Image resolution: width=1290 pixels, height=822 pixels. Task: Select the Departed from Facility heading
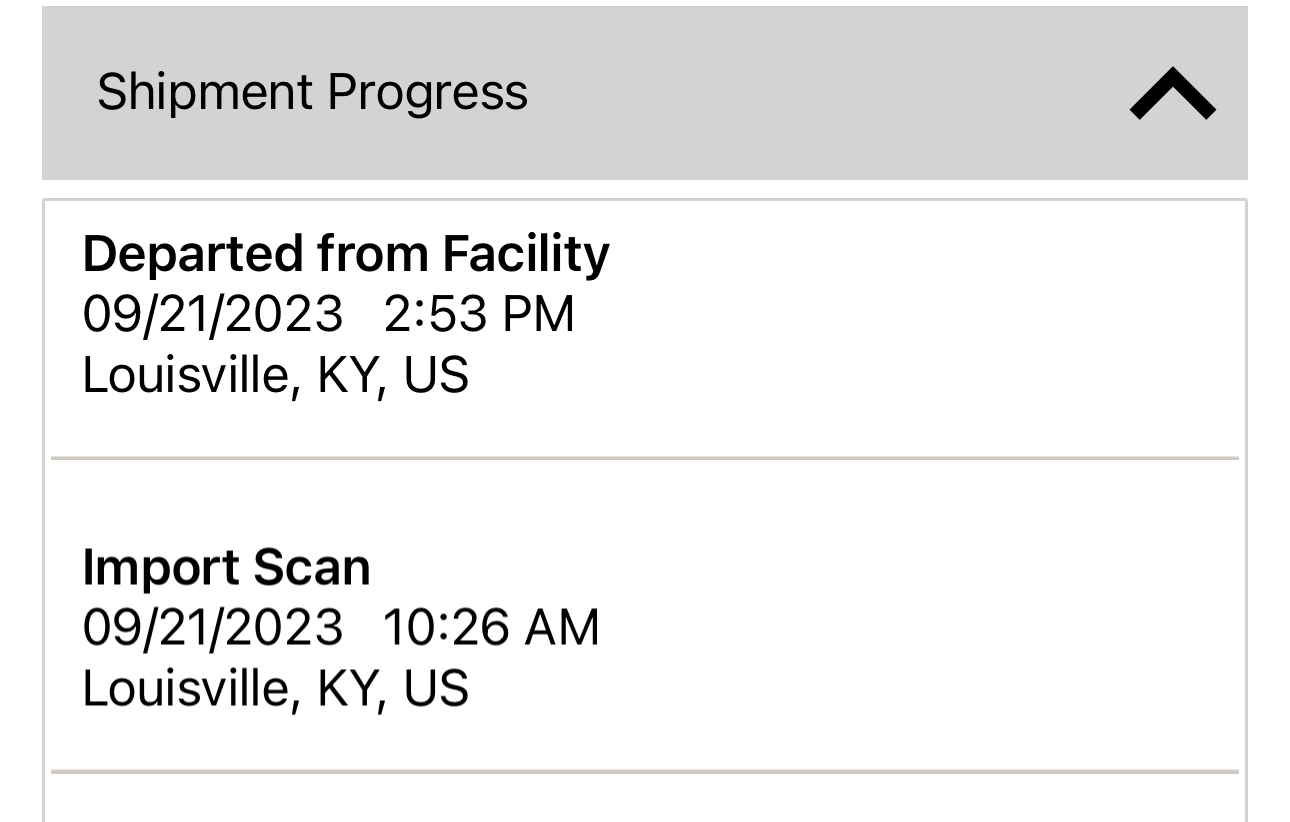pyautogui.click(x=345, y=253)
